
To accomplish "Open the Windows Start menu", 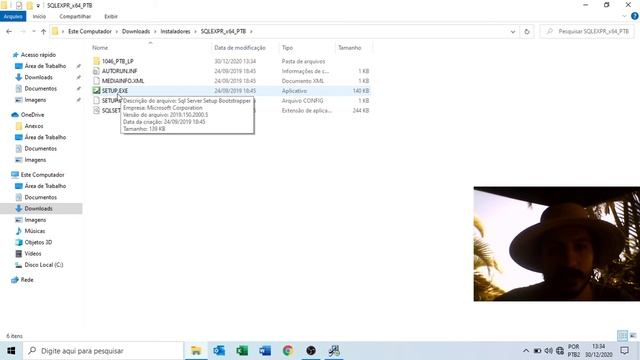I will [11, 351].
